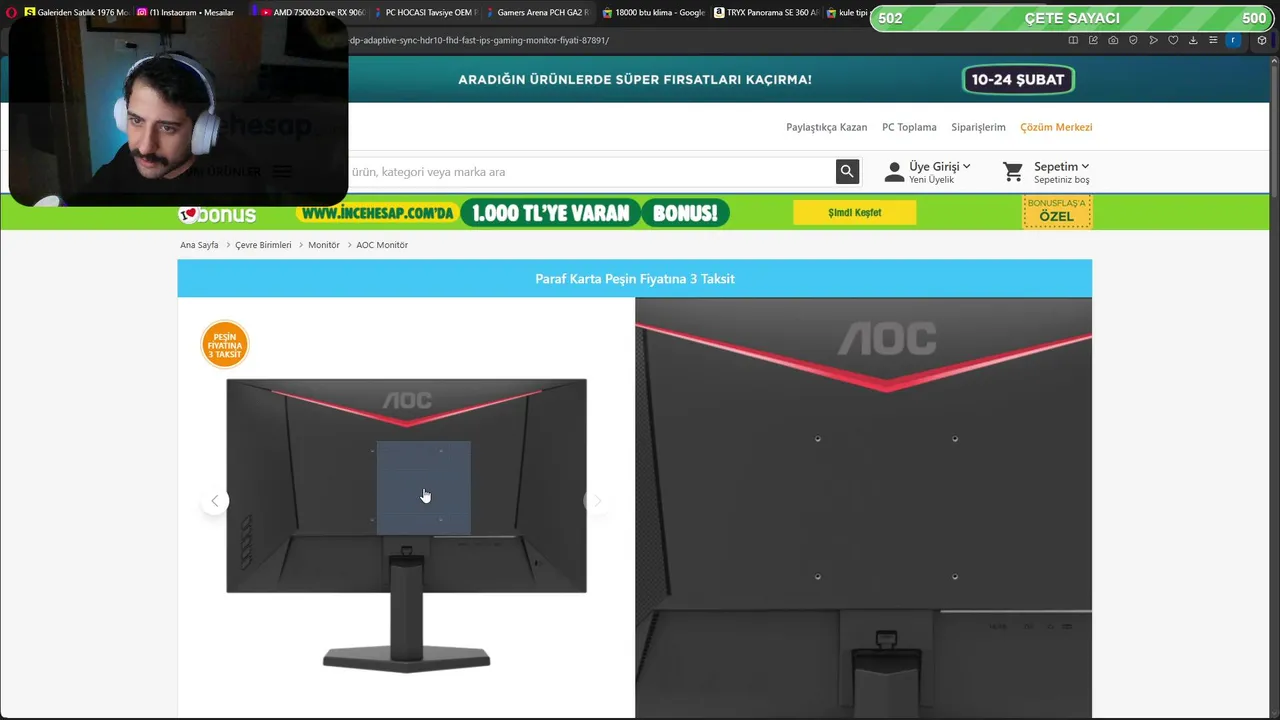Switch to TRYX Panorama SE 360 tab
The image size is (1280, 720).
[766, 13]
